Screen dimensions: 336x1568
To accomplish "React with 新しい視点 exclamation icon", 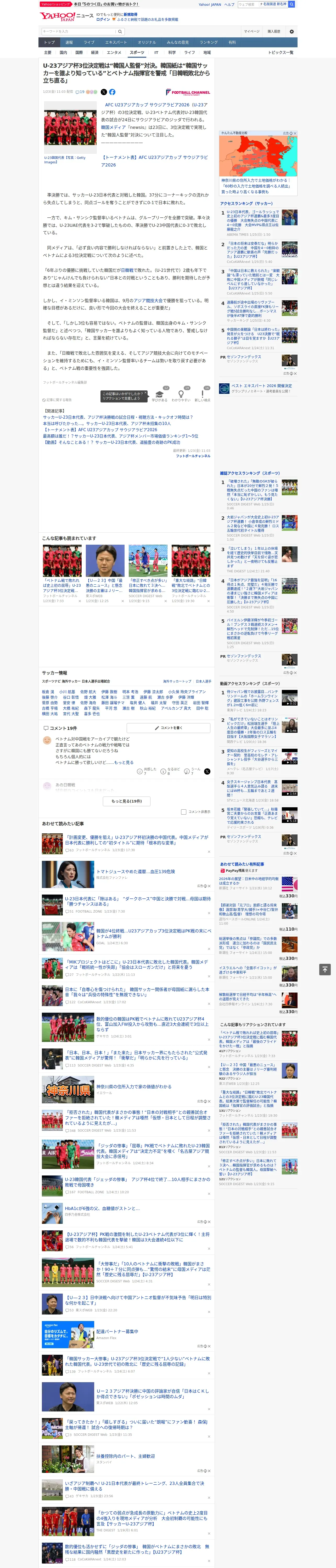I will pos(203,394).
